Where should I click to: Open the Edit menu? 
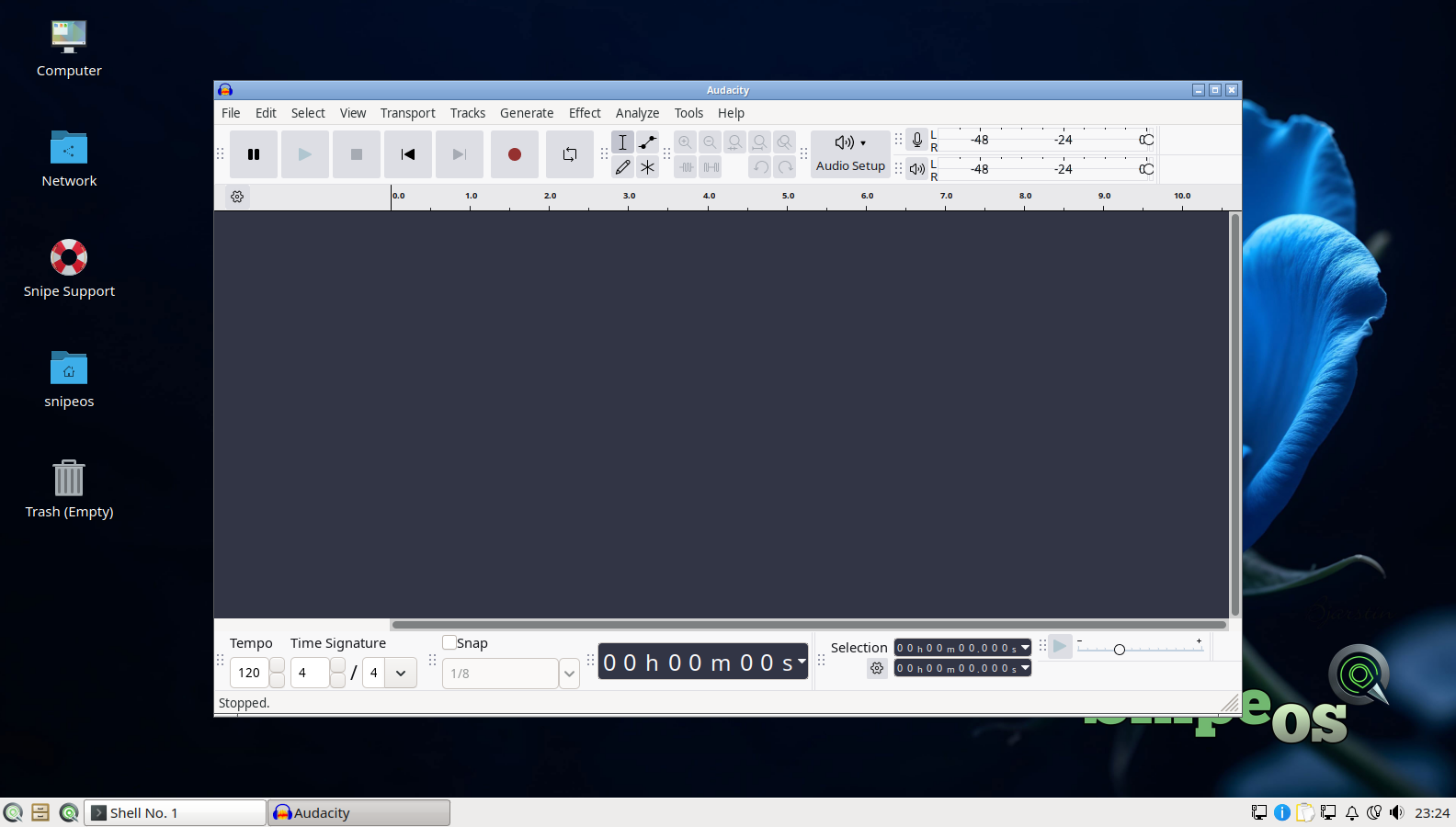[x=266, y=113]
